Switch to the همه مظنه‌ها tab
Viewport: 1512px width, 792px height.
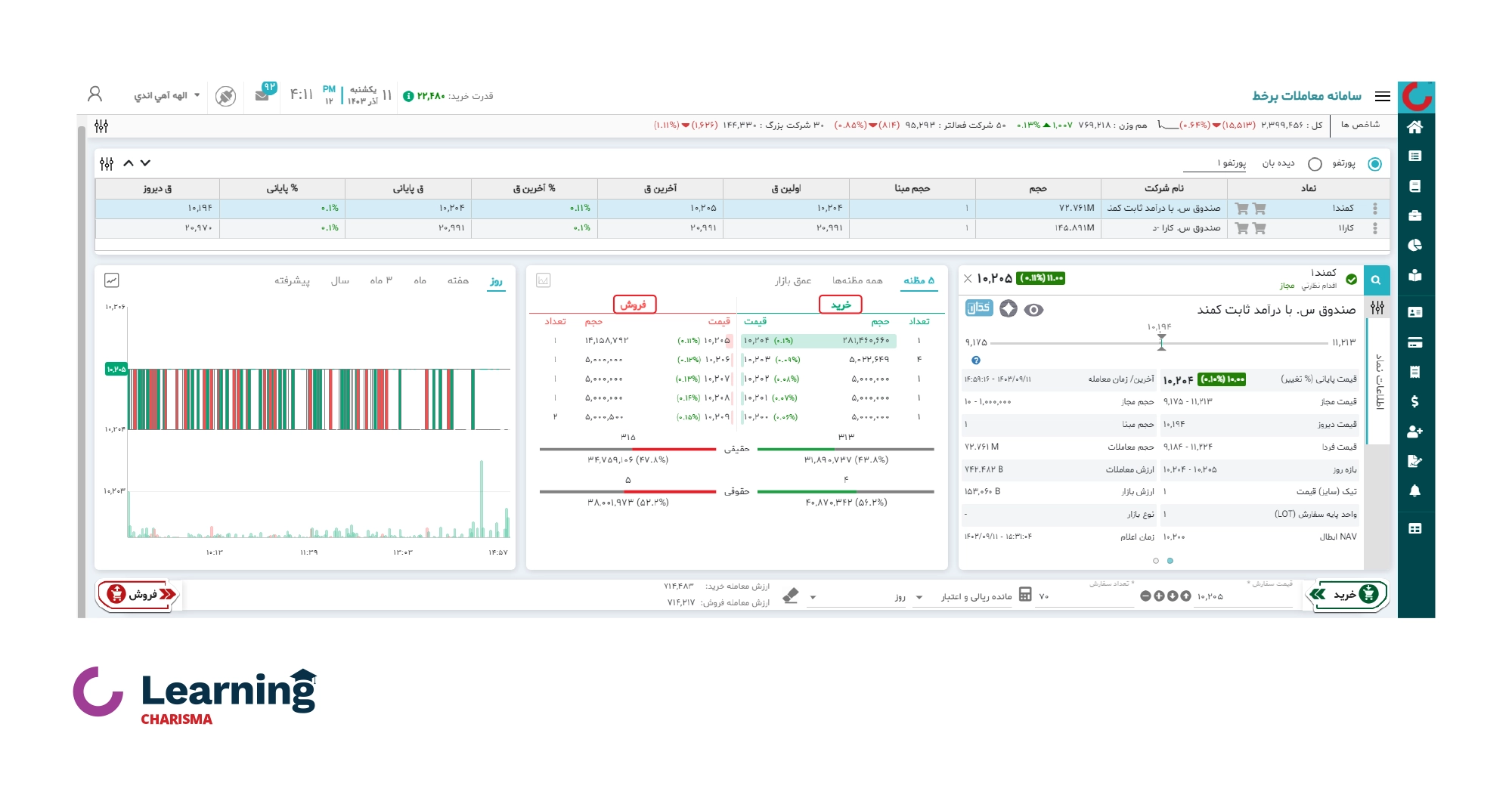point(857,280)
